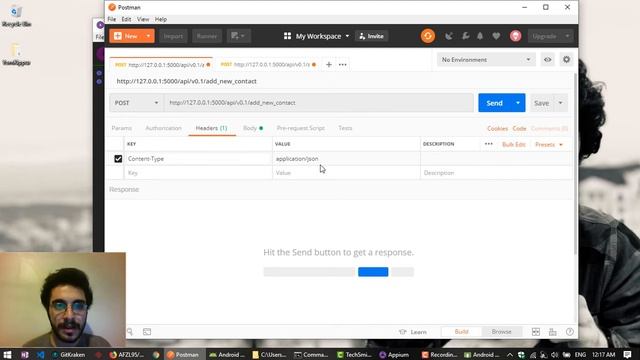Image resolution: width=640 pixels, height=360 pixels.
Task: Expand the New button dropdown arrow
Action: pos(149,36)
